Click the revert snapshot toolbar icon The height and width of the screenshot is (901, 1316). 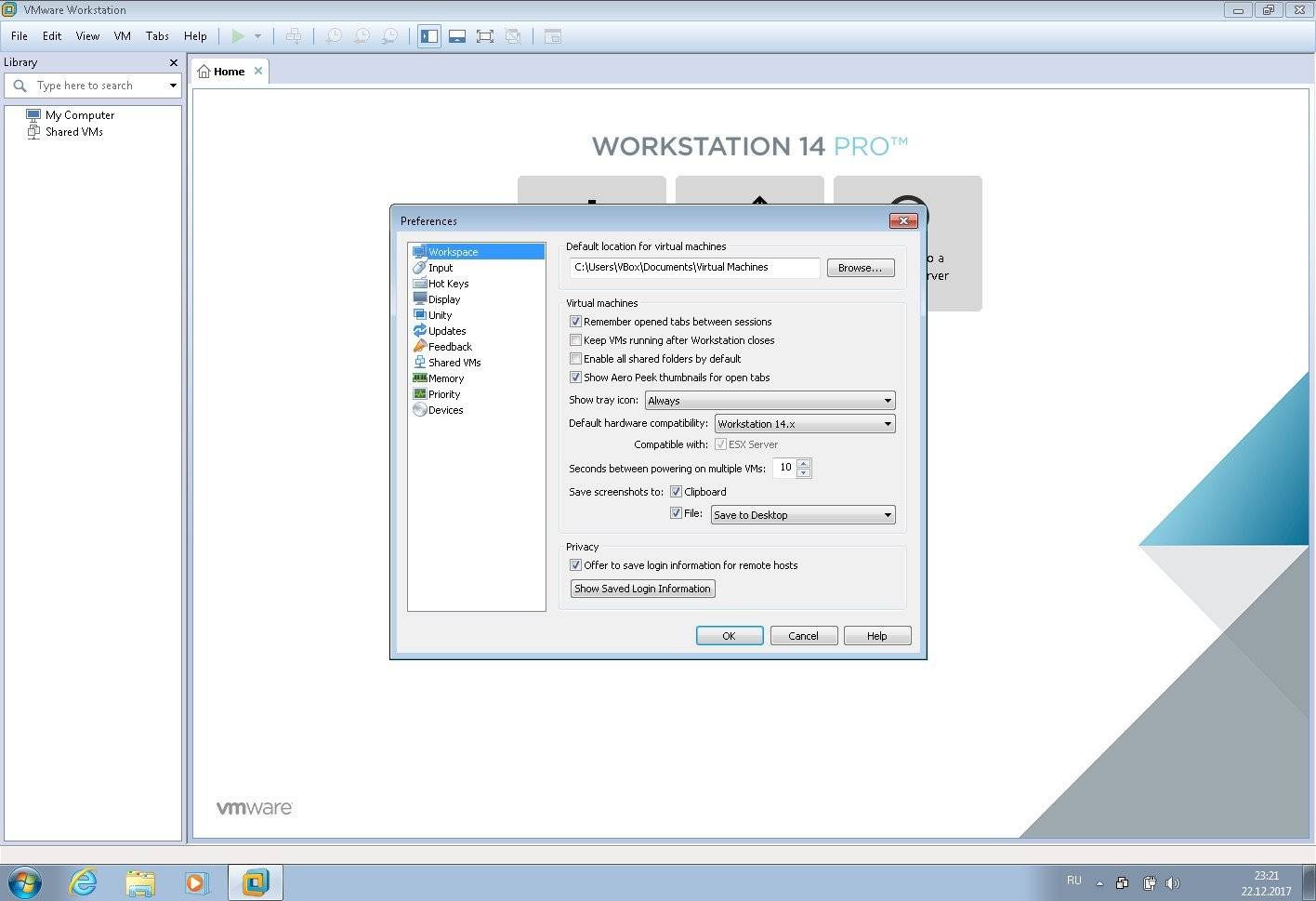[362, 36]
